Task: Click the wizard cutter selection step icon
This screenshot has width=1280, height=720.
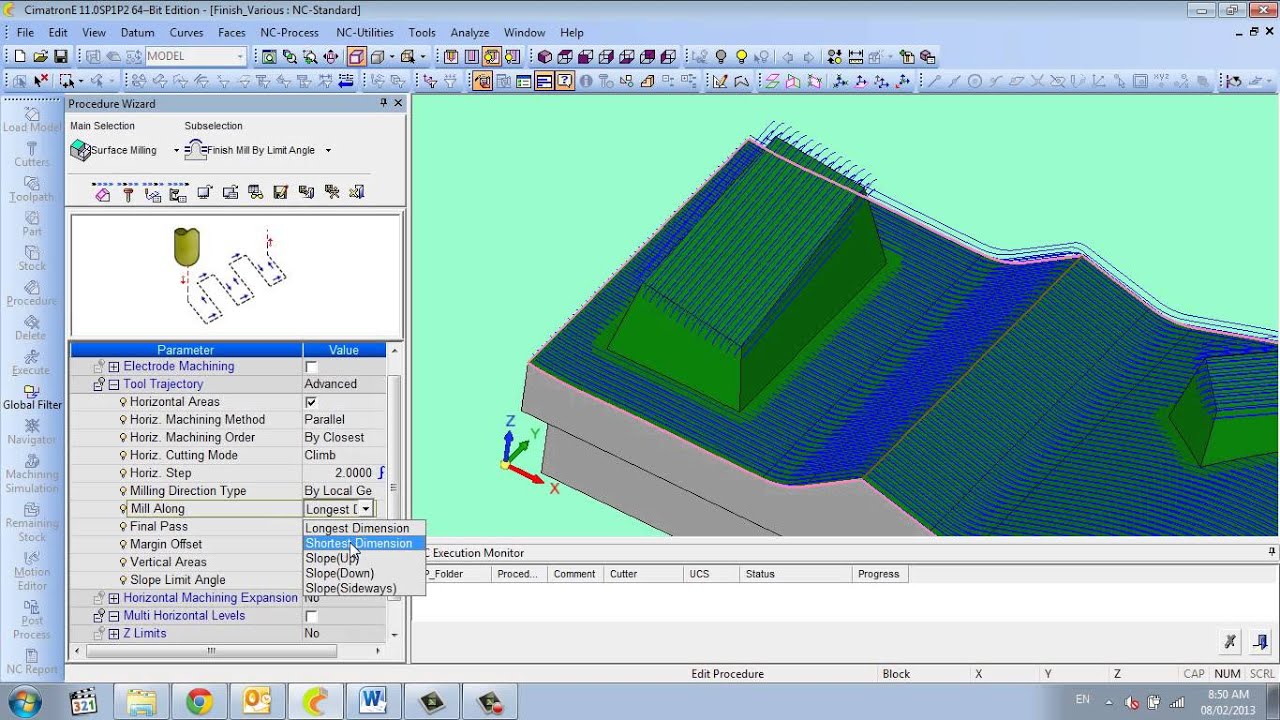Action: [128, 192]
